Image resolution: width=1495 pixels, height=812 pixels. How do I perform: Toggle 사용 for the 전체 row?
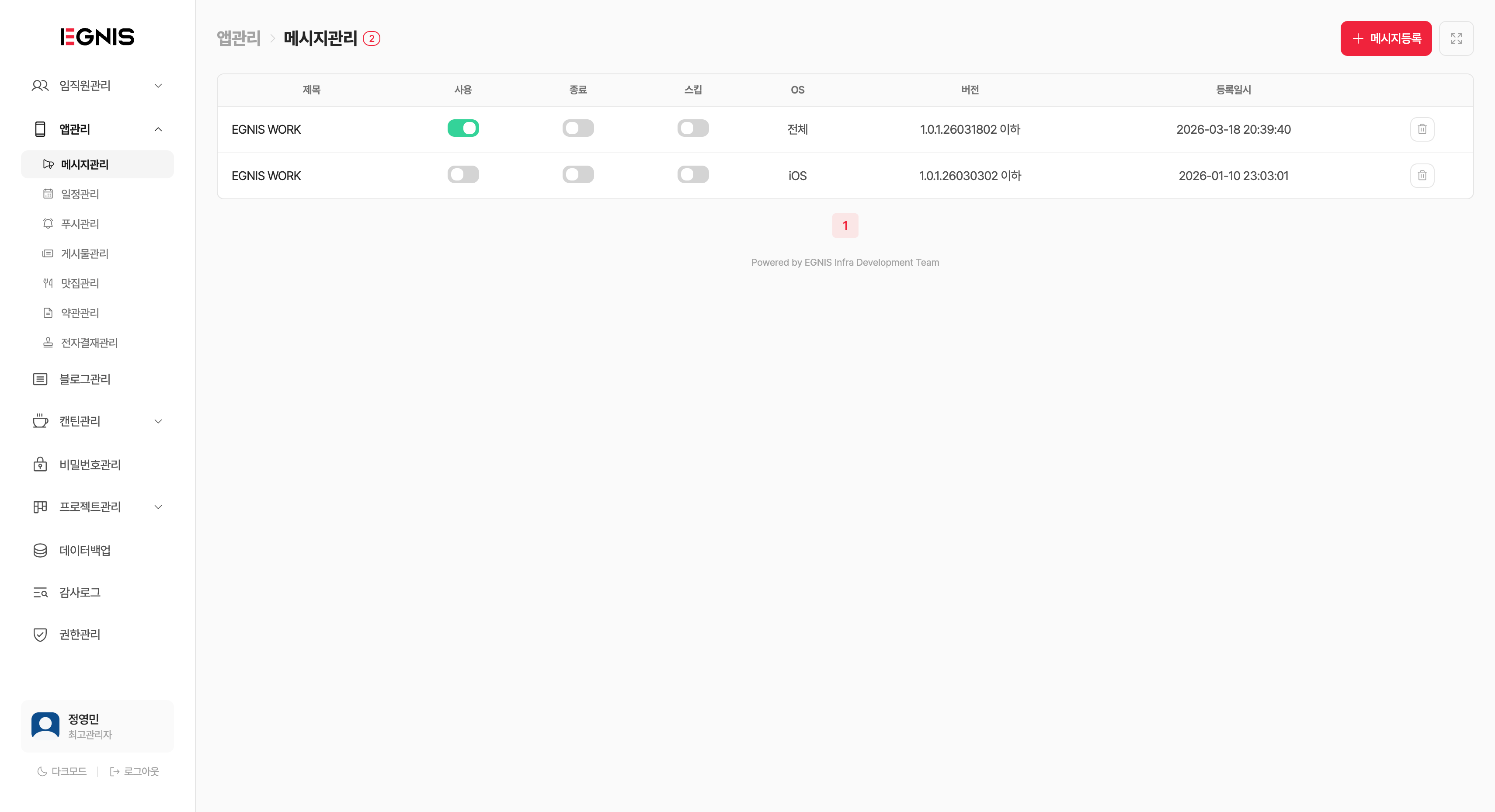[x=463, y=128]
